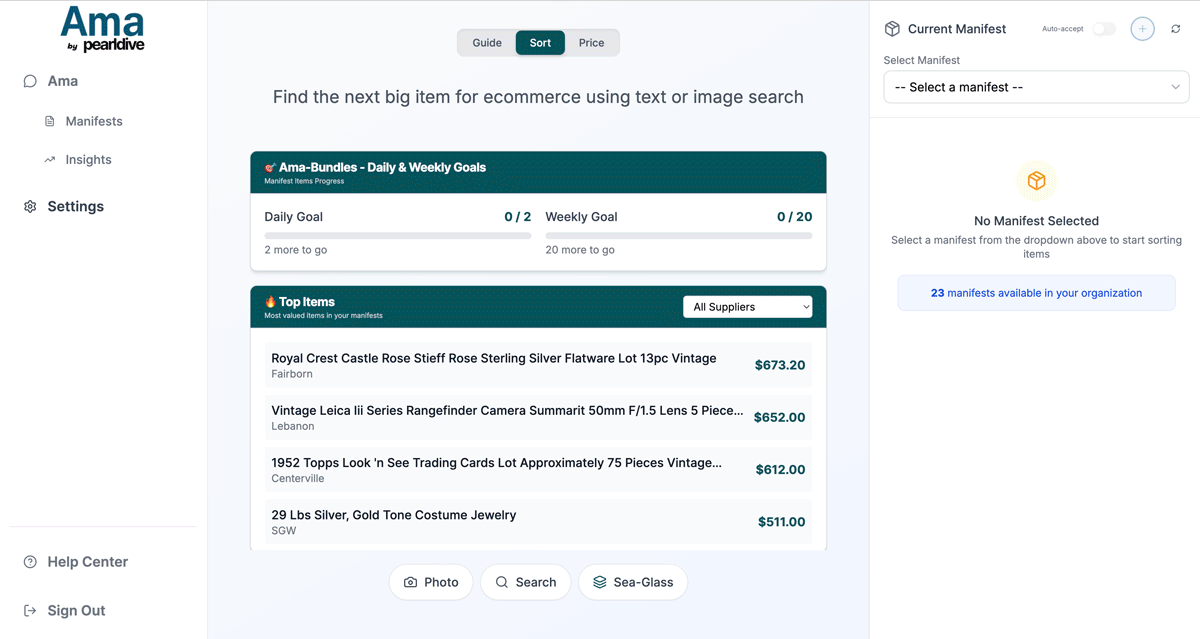Open the Help Center link

point(87,562)
